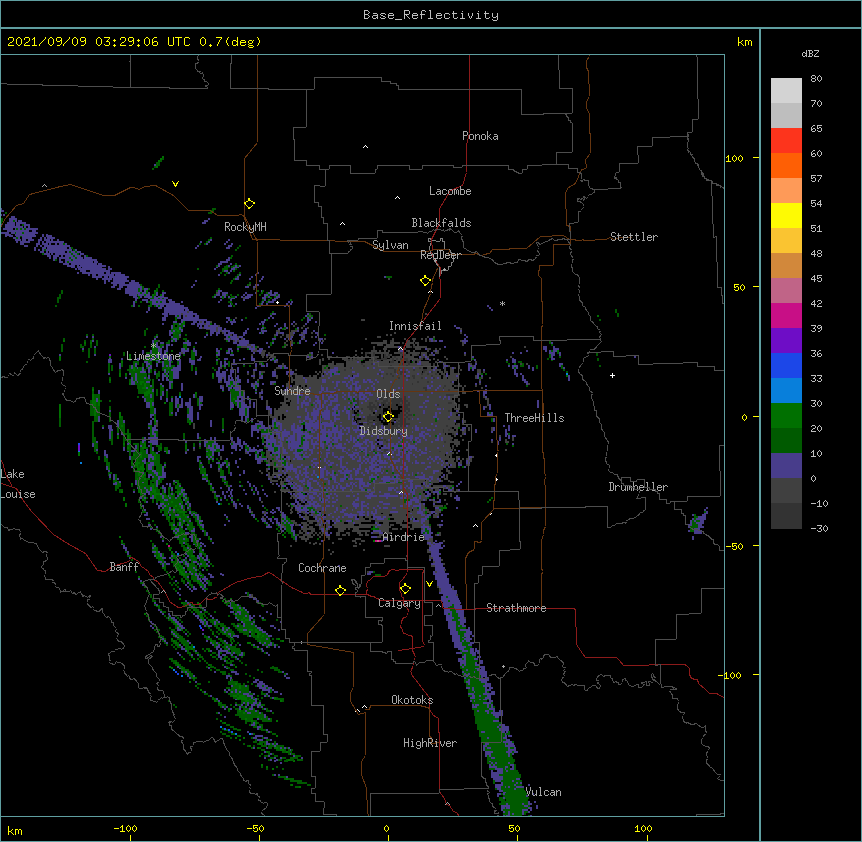
Task: Pick the dark orange 57-60 dBZ legend swatch
Action: coord(786,165)
